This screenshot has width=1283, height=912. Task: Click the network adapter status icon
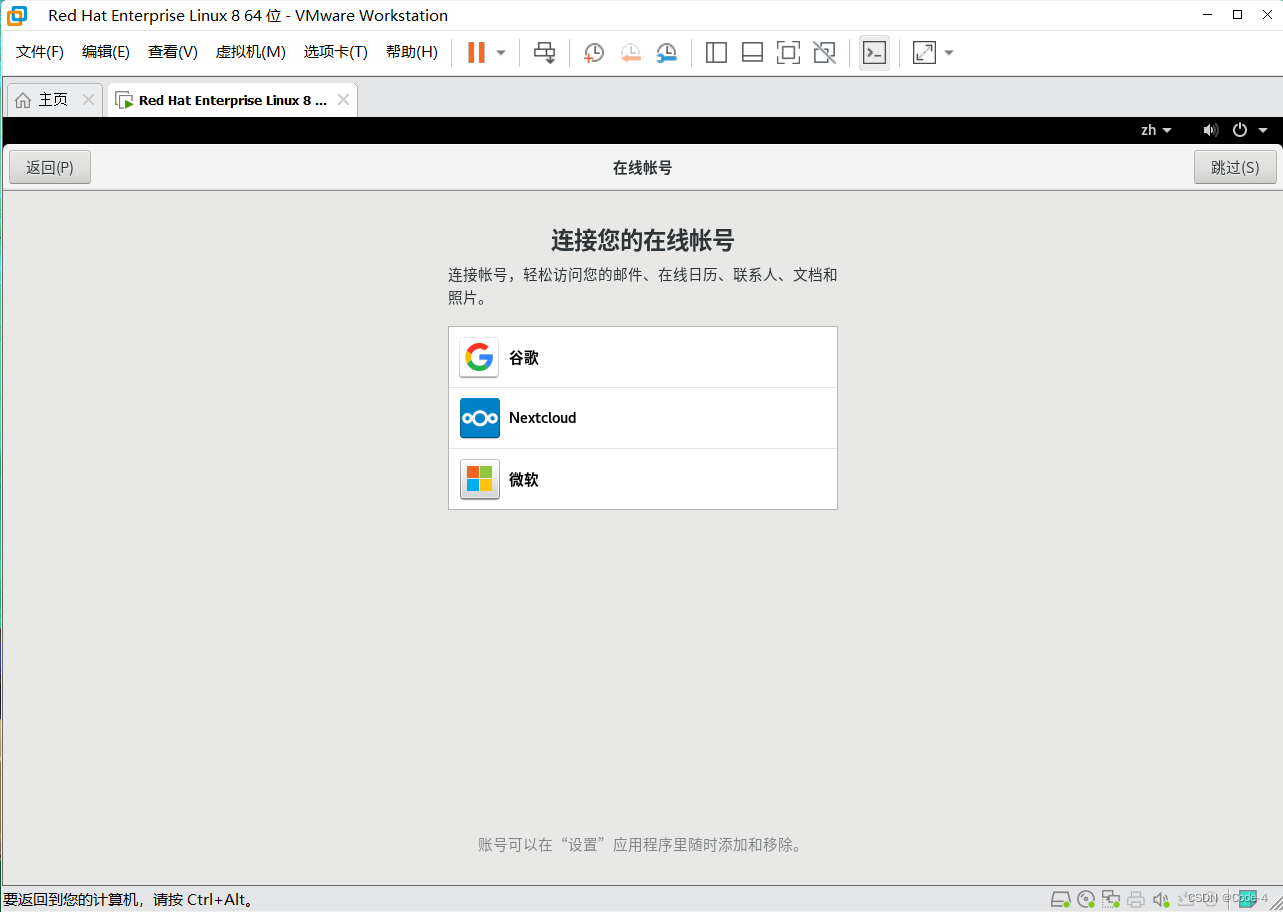[1111, 899]
